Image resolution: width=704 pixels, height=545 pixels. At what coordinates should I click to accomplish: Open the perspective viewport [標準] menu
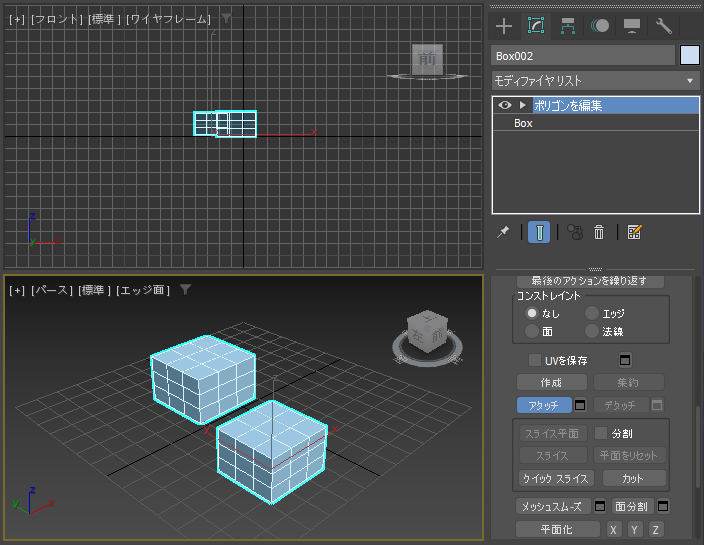94,290
